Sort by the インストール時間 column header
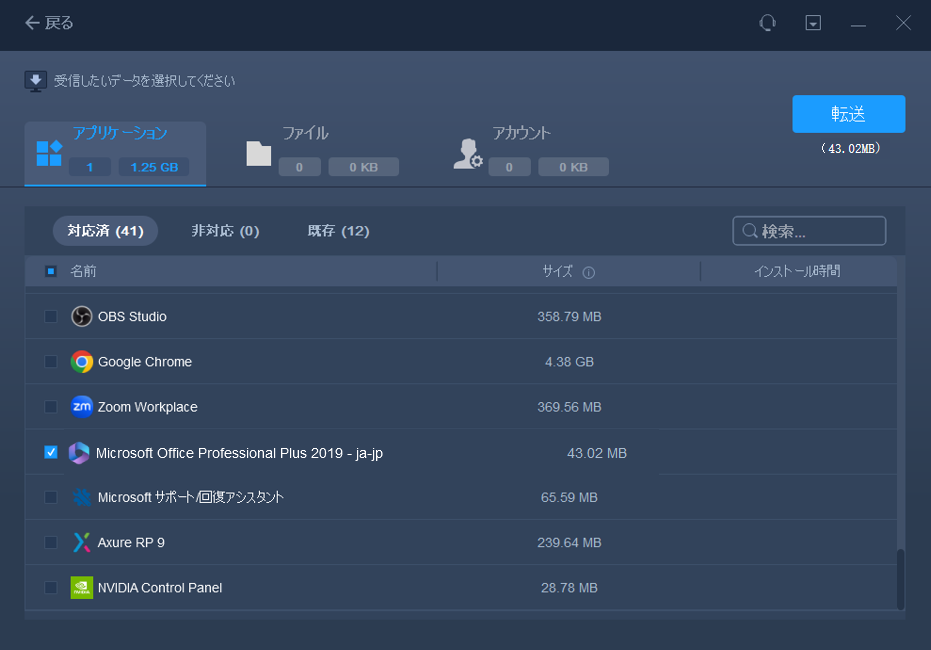 [797, 271]
